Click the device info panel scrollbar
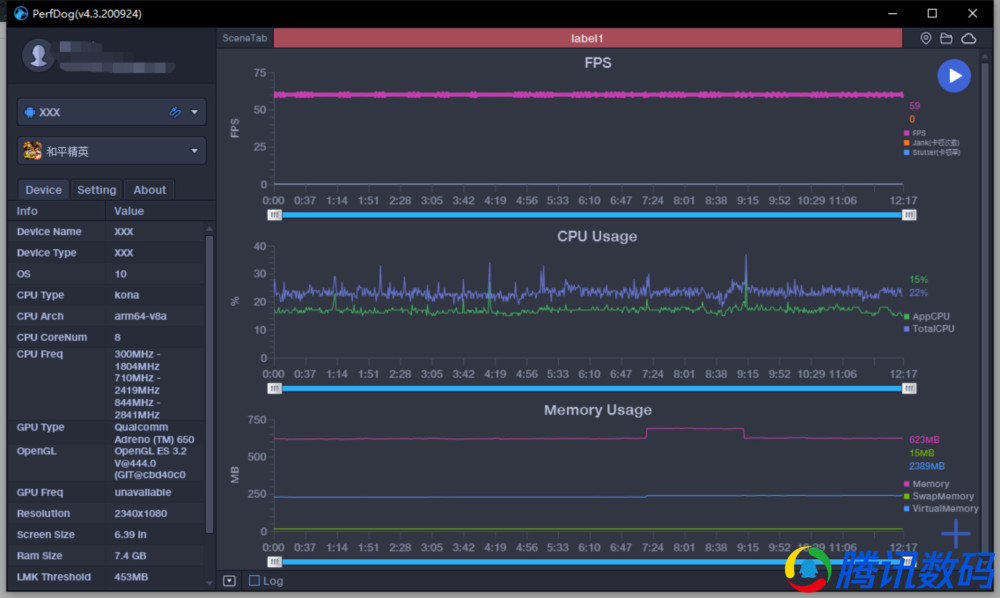The image size is (1000, 598). pyautogui.click(x=209, y=384)
